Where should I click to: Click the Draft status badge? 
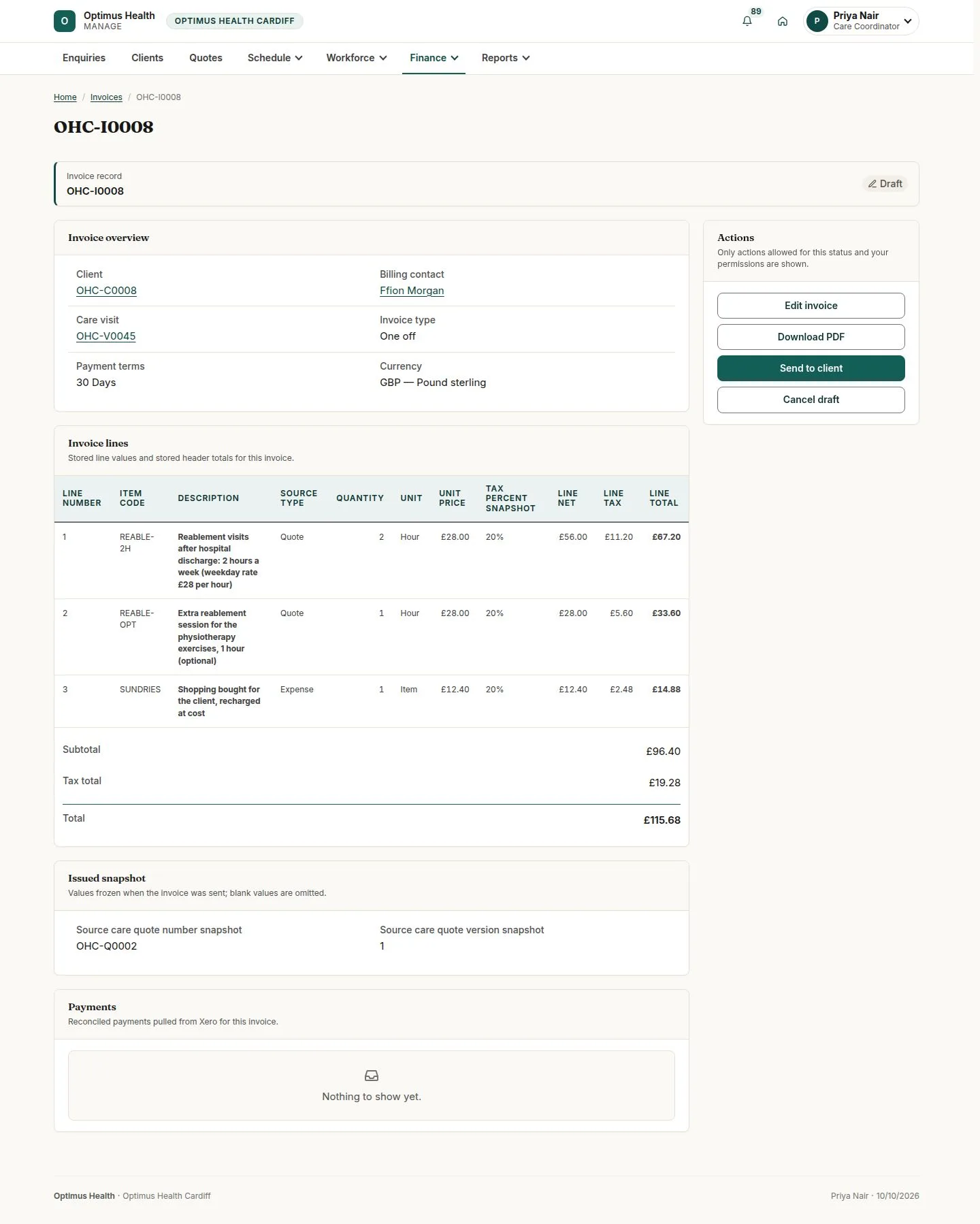point(885,184)
